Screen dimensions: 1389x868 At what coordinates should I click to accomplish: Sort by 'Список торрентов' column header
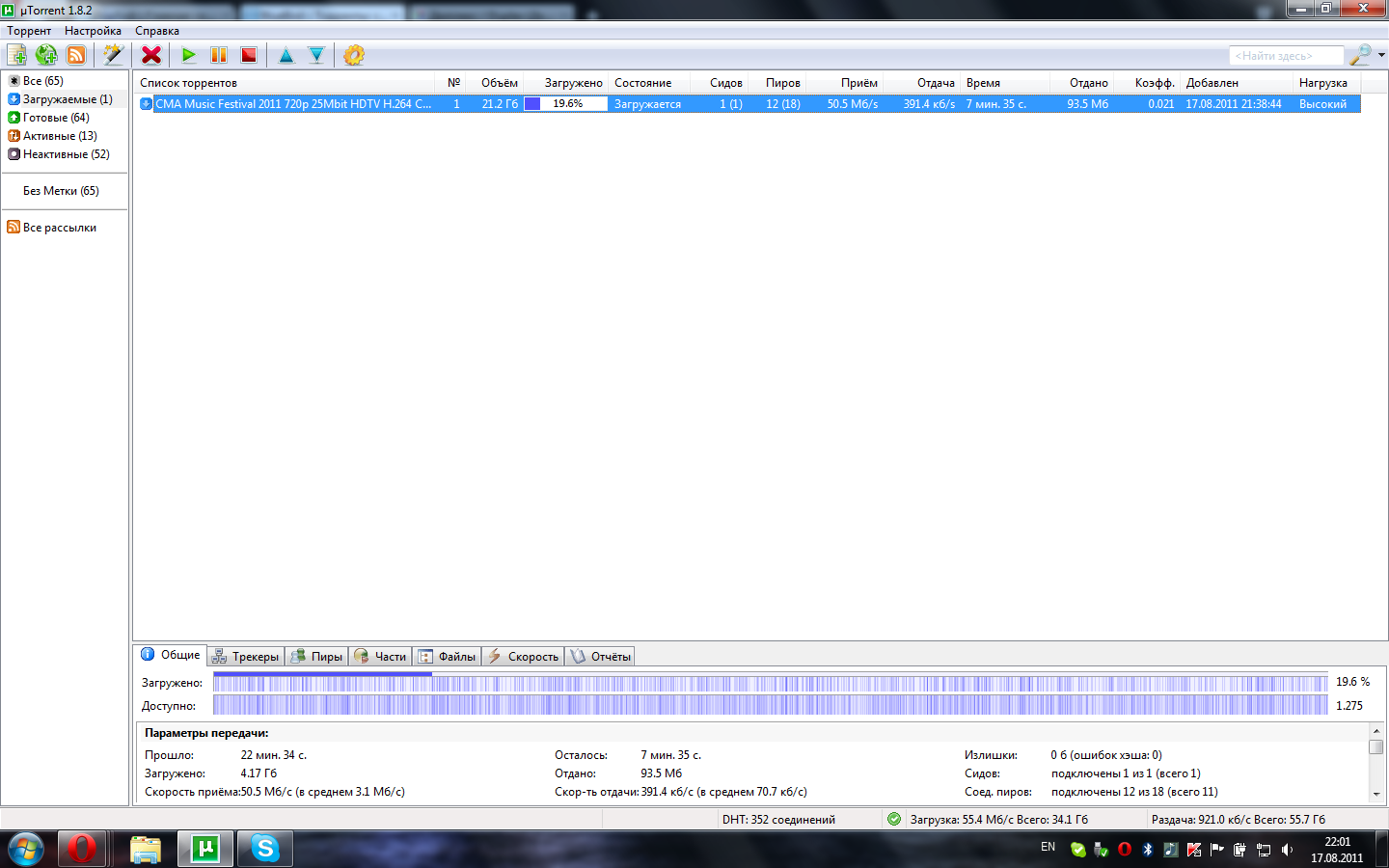coord(285,83)
